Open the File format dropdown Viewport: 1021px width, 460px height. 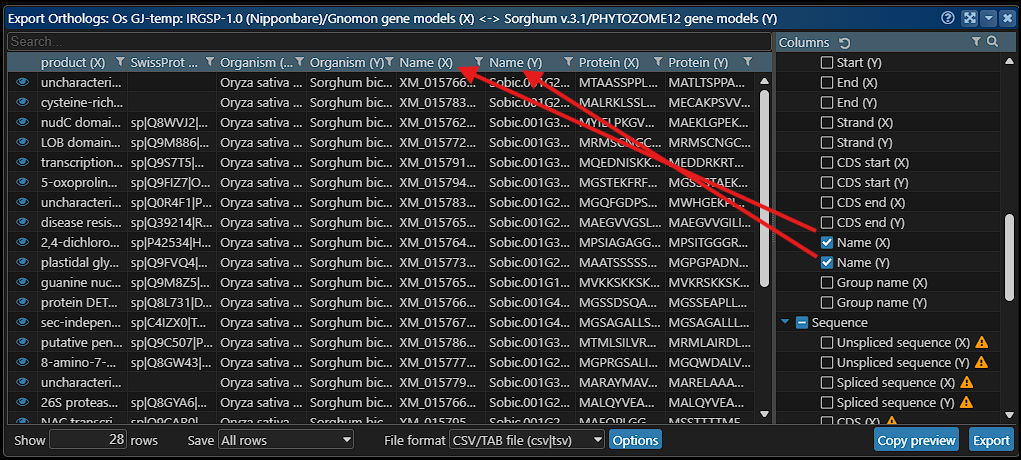pos(542,440)
